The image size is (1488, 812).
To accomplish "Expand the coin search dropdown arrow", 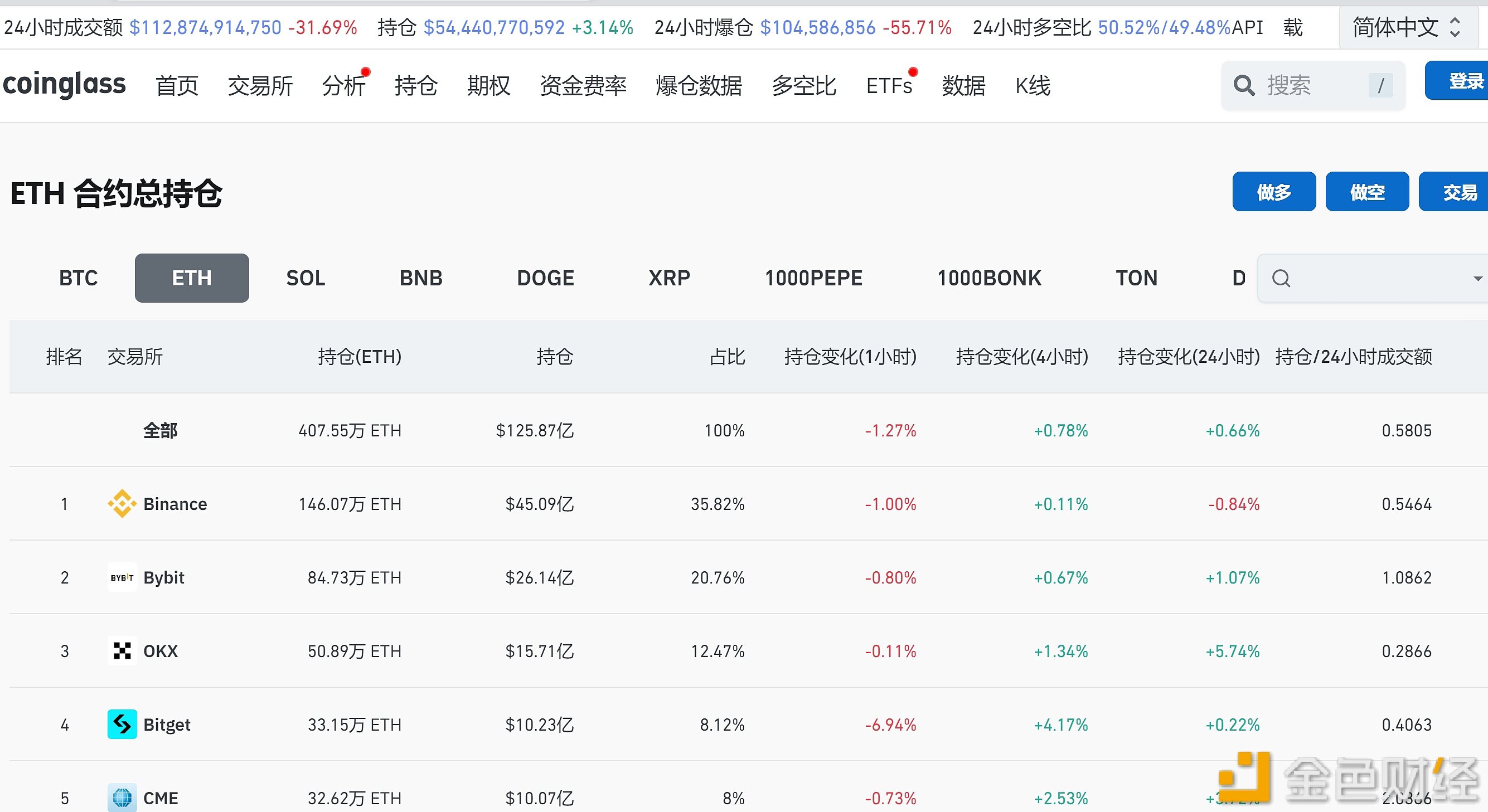I will coord(1477,278).
